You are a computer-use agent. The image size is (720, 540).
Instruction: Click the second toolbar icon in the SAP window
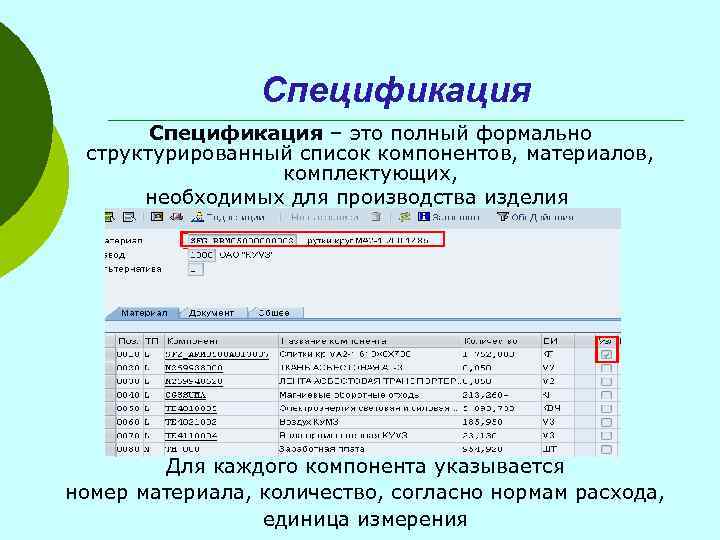(x=129, y=217)
